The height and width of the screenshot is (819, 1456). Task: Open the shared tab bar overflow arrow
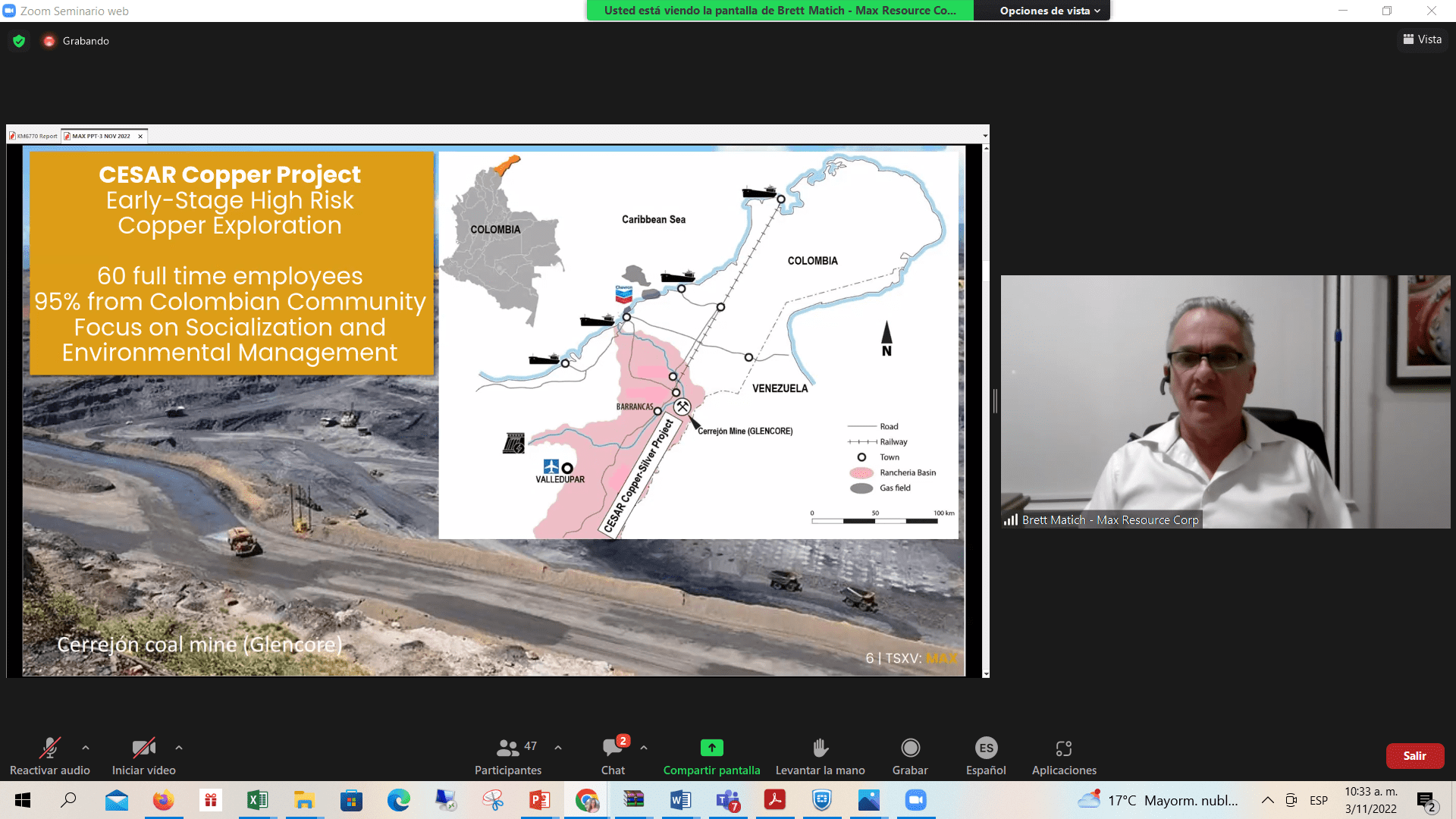click(985, 136)
